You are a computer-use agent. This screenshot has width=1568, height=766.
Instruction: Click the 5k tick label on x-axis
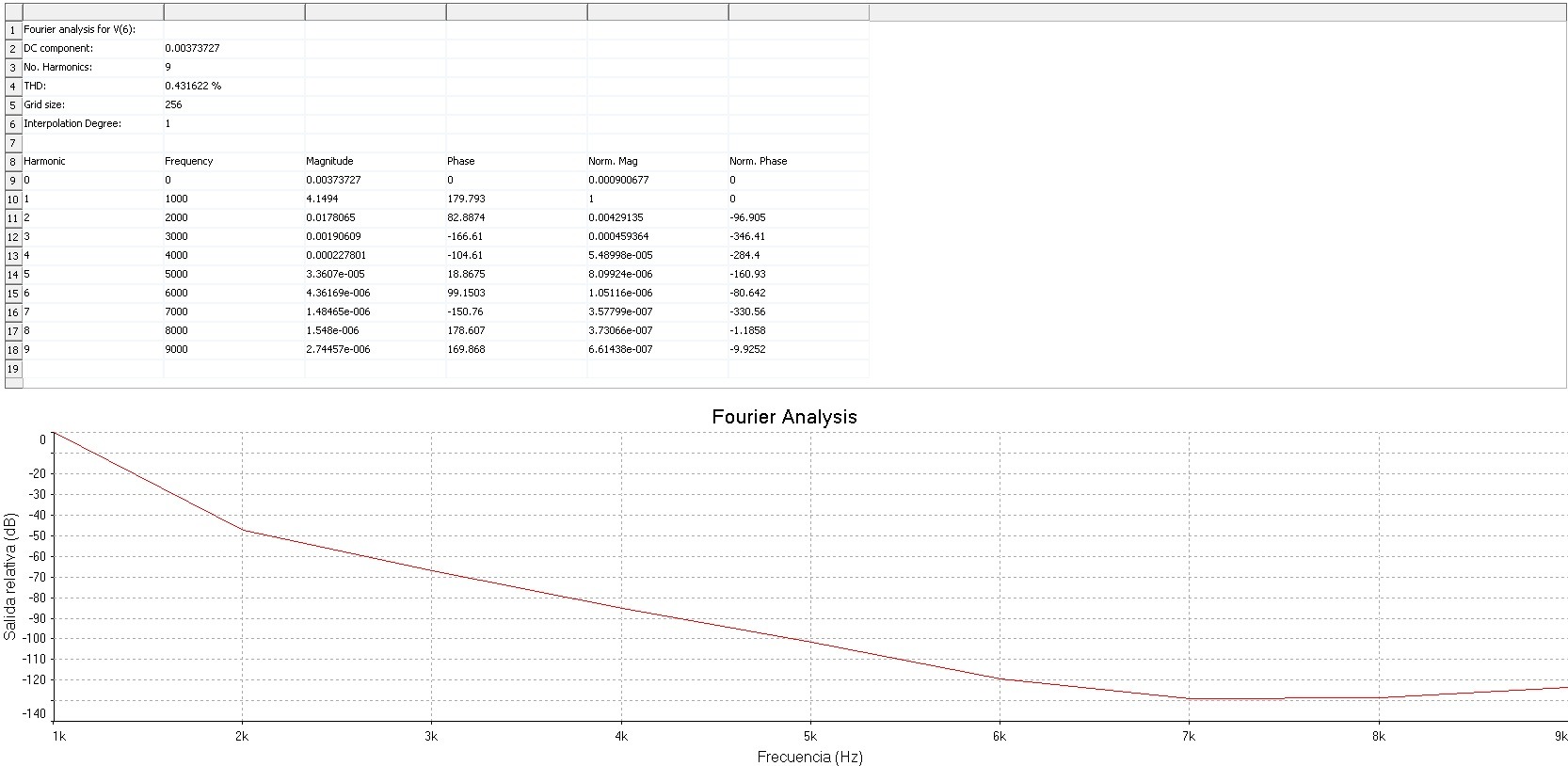pyautogui.click(x=809, y=737)
